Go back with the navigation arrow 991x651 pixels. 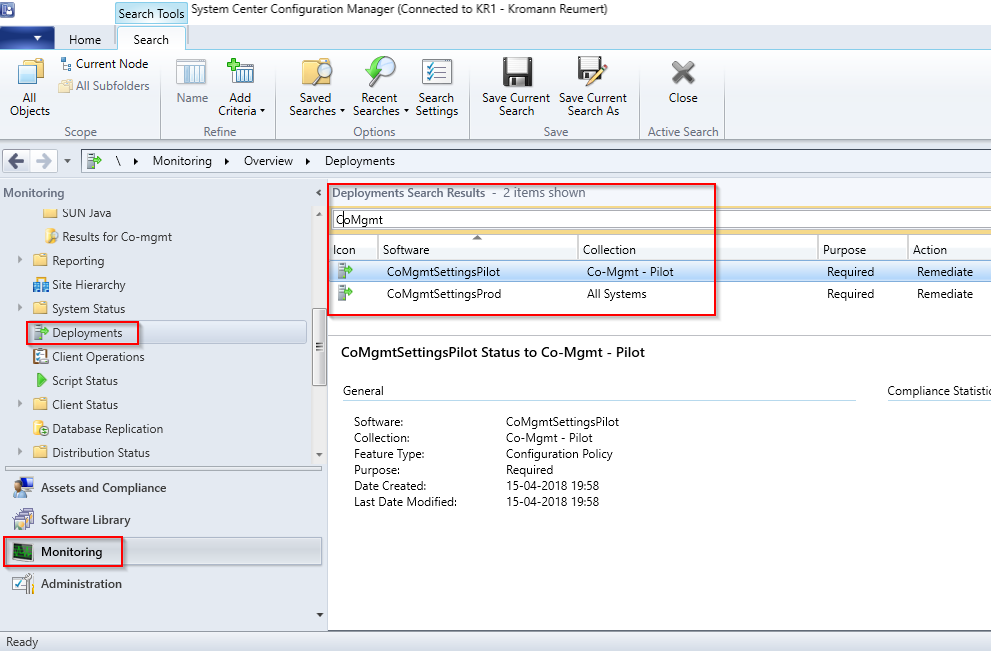point(17,161)
